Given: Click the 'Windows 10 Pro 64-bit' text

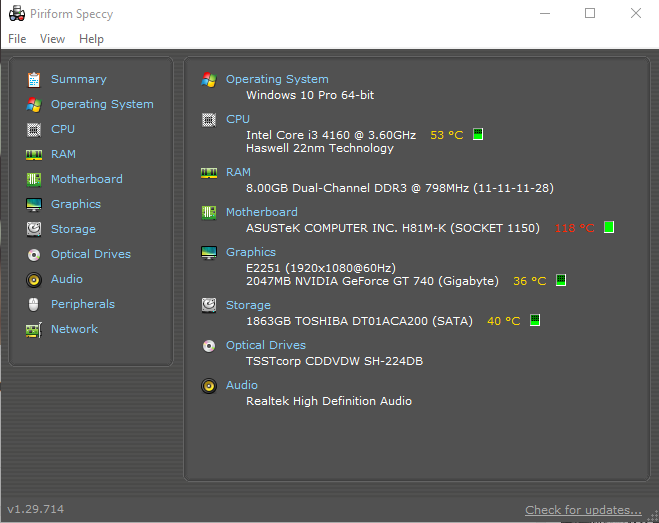Looking at the screenshot, I should [310, 95].
